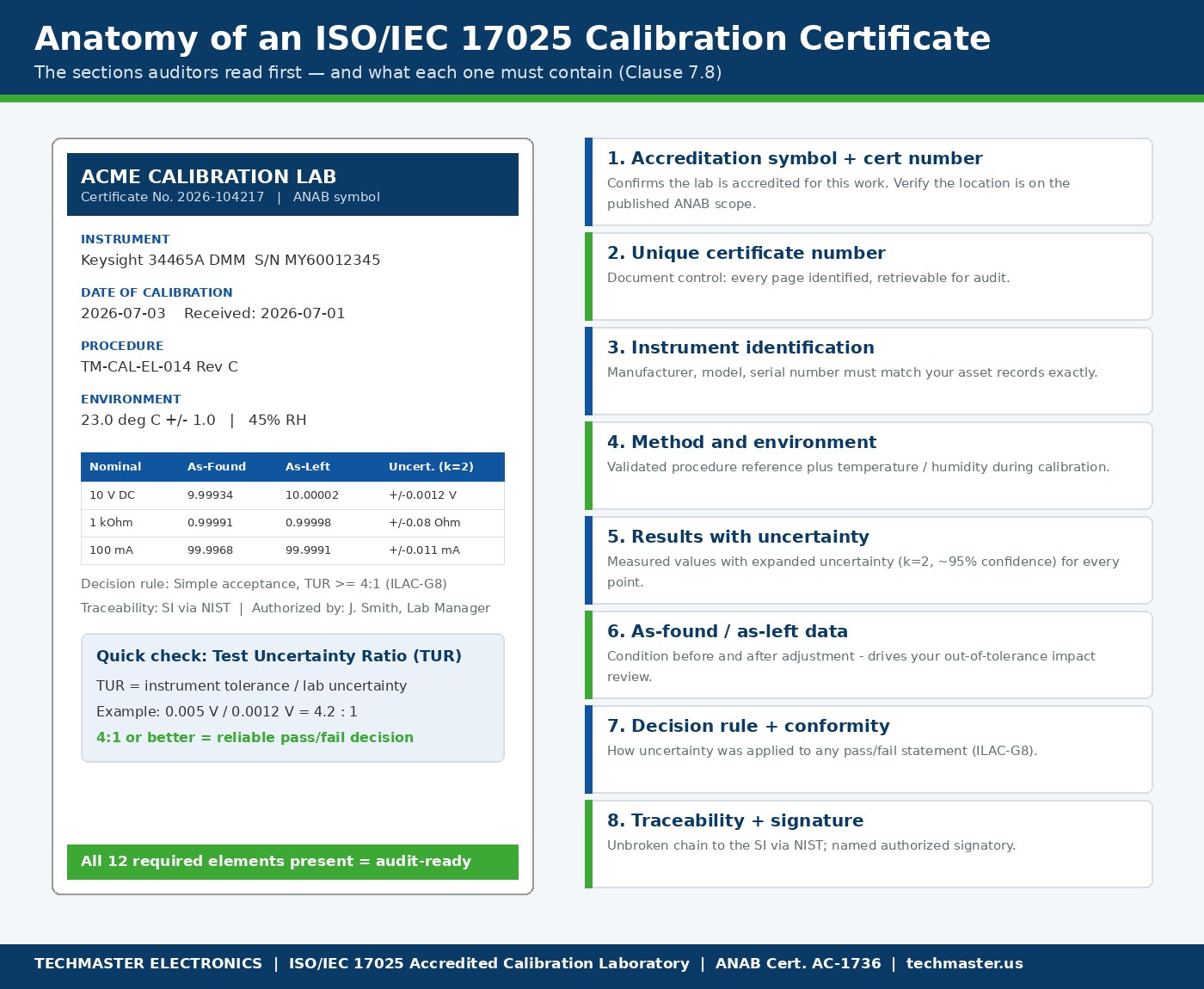Click the 'ANAB symbol' text in certificate header
This screenshot has height=989, width=1204.
point(336,197)
